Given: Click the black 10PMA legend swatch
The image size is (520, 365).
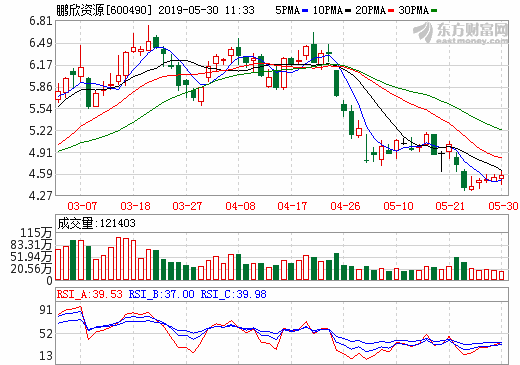Looking at the screenshot, I should 348,11.
